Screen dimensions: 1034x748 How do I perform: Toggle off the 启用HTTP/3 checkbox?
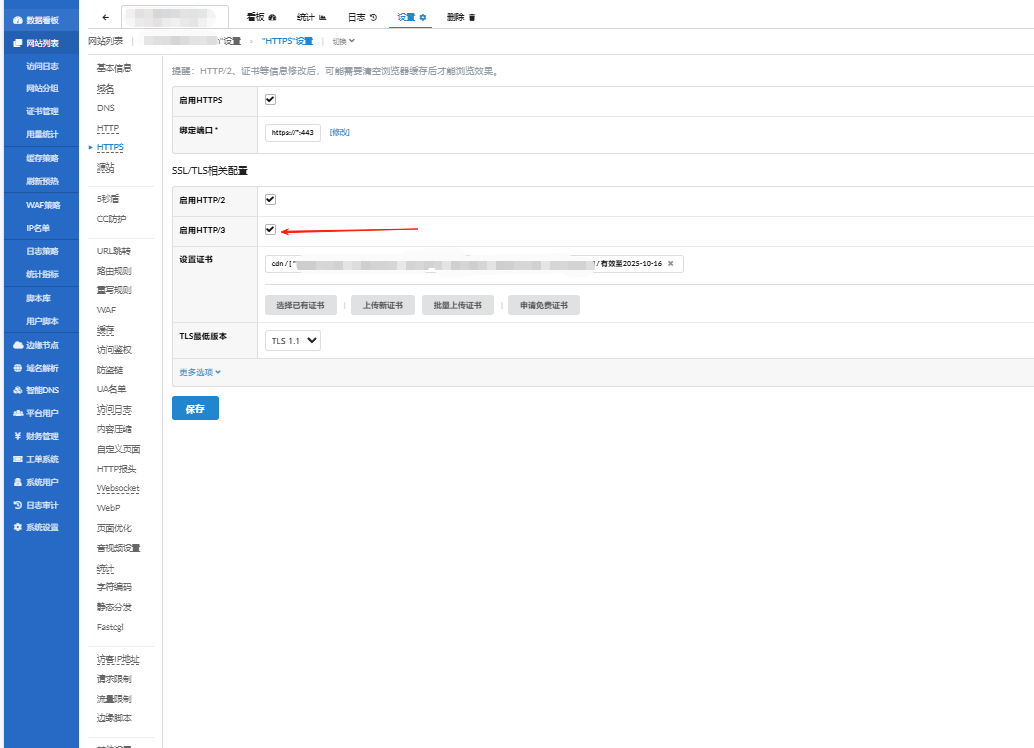pos(269,229)
